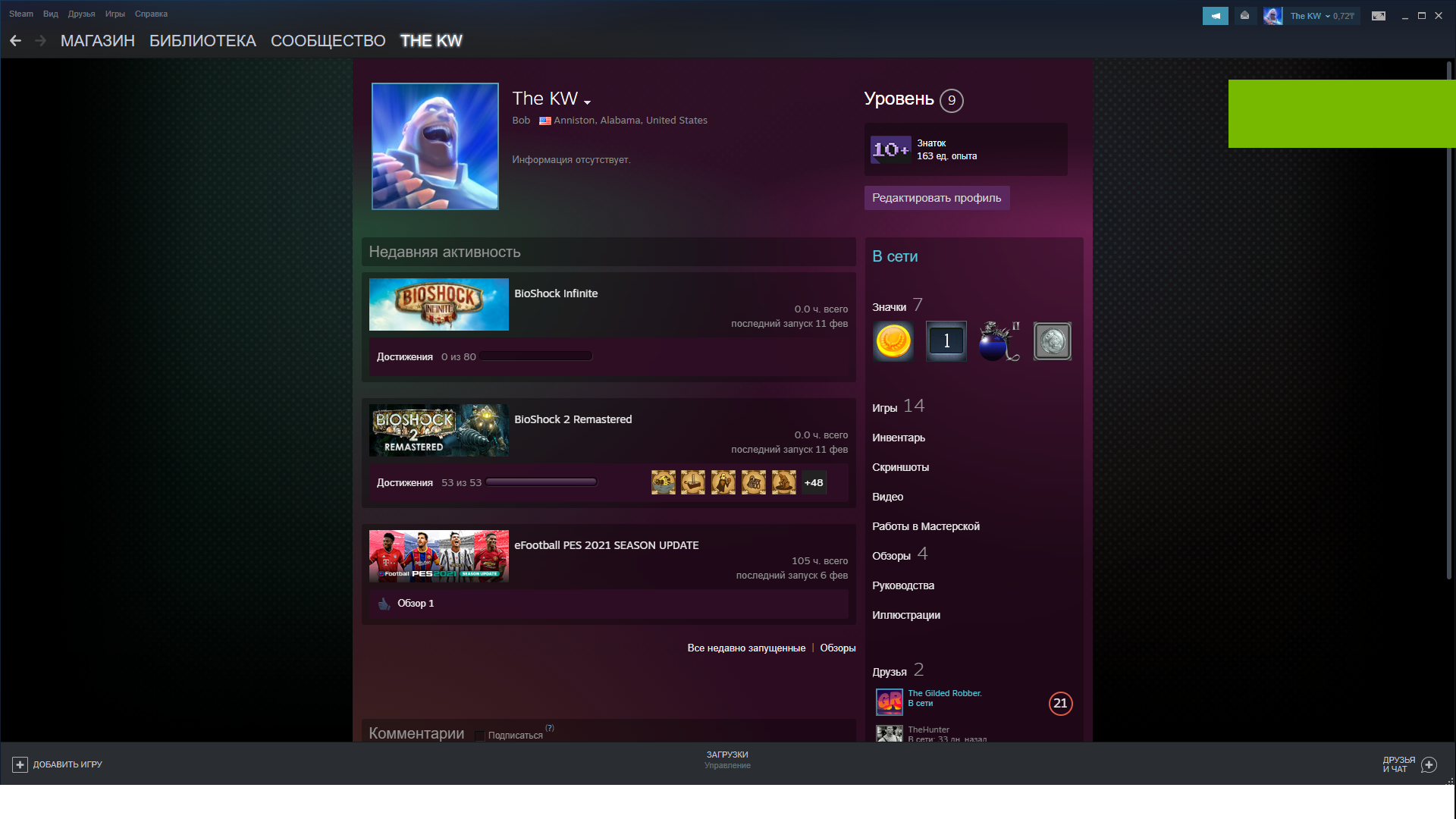Open the friends and chat plus icon
Screen dimensions: 1456x819
coord(1429,764)
